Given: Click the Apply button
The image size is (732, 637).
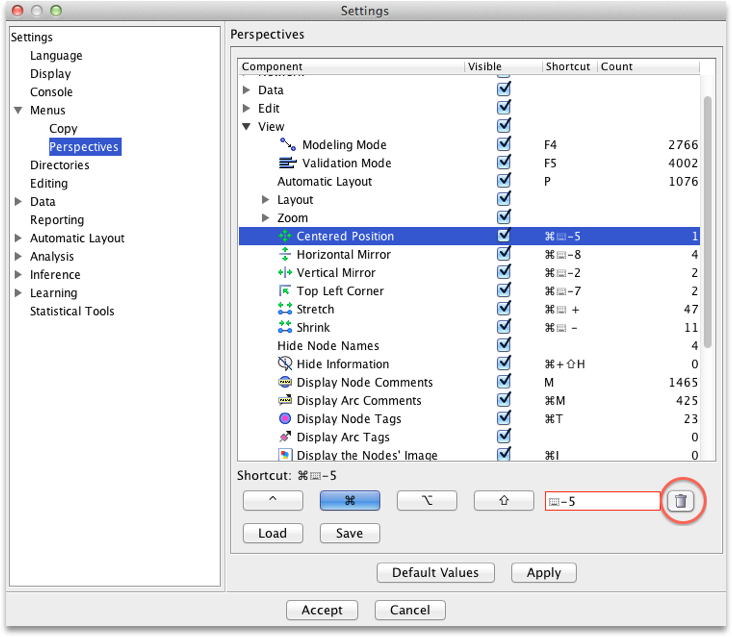Looking at the screenshot, I should click(544, 573).
